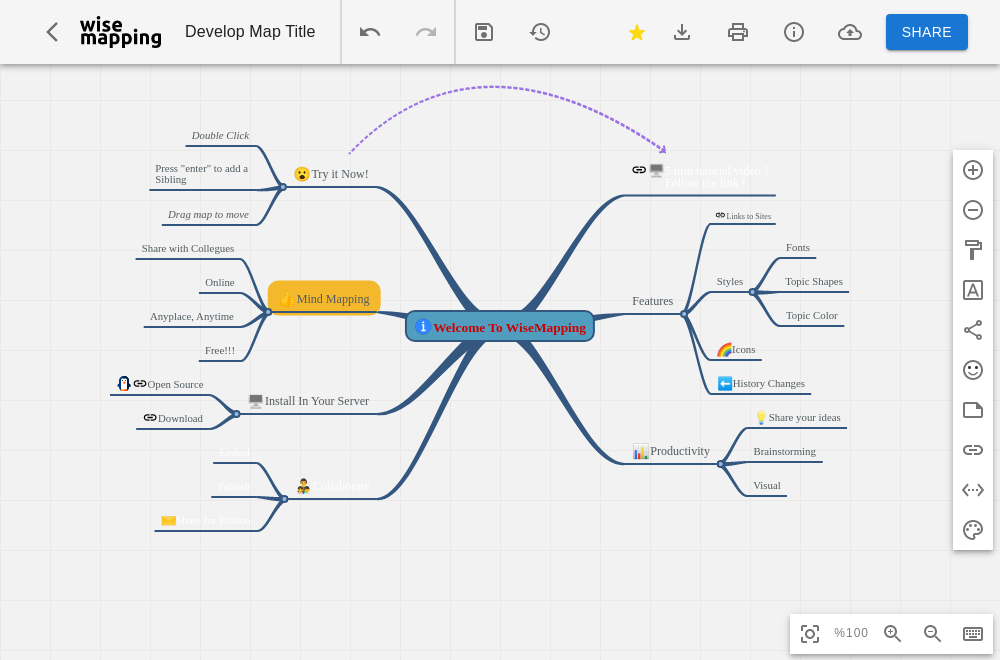Redo the last undone change
Viewport: 1000px width, 660px height.
tap(425, 32)
